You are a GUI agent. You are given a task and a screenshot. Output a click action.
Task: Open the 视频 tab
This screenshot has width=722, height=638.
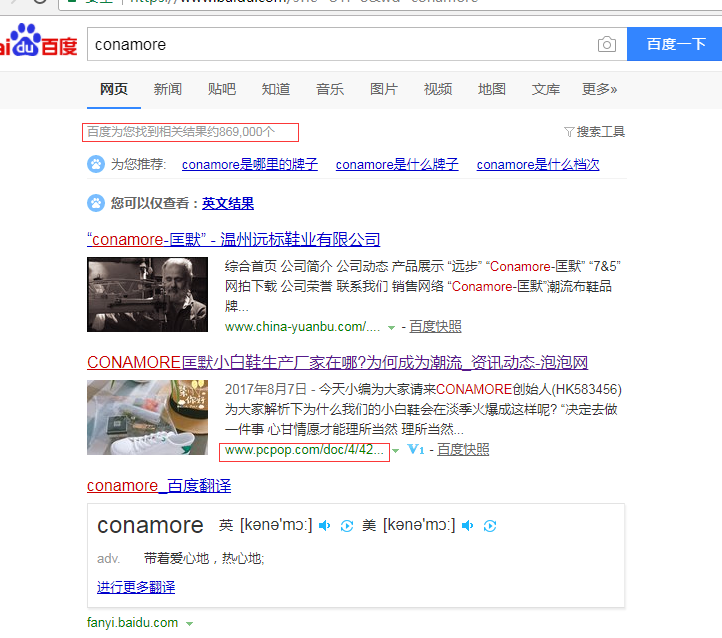point(437,89)
